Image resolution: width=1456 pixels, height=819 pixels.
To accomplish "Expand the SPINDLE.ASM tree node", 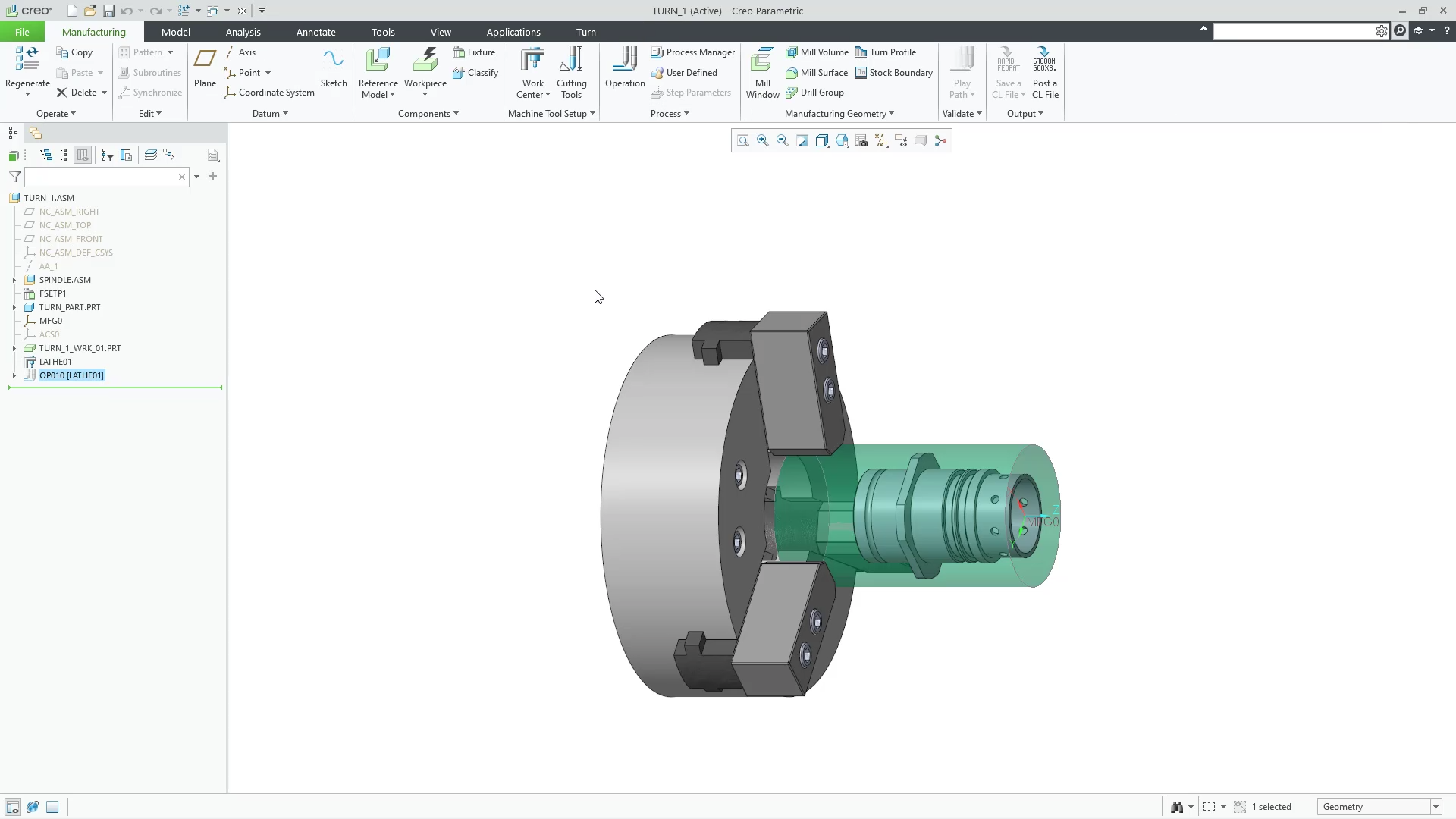I will (14, 280).
